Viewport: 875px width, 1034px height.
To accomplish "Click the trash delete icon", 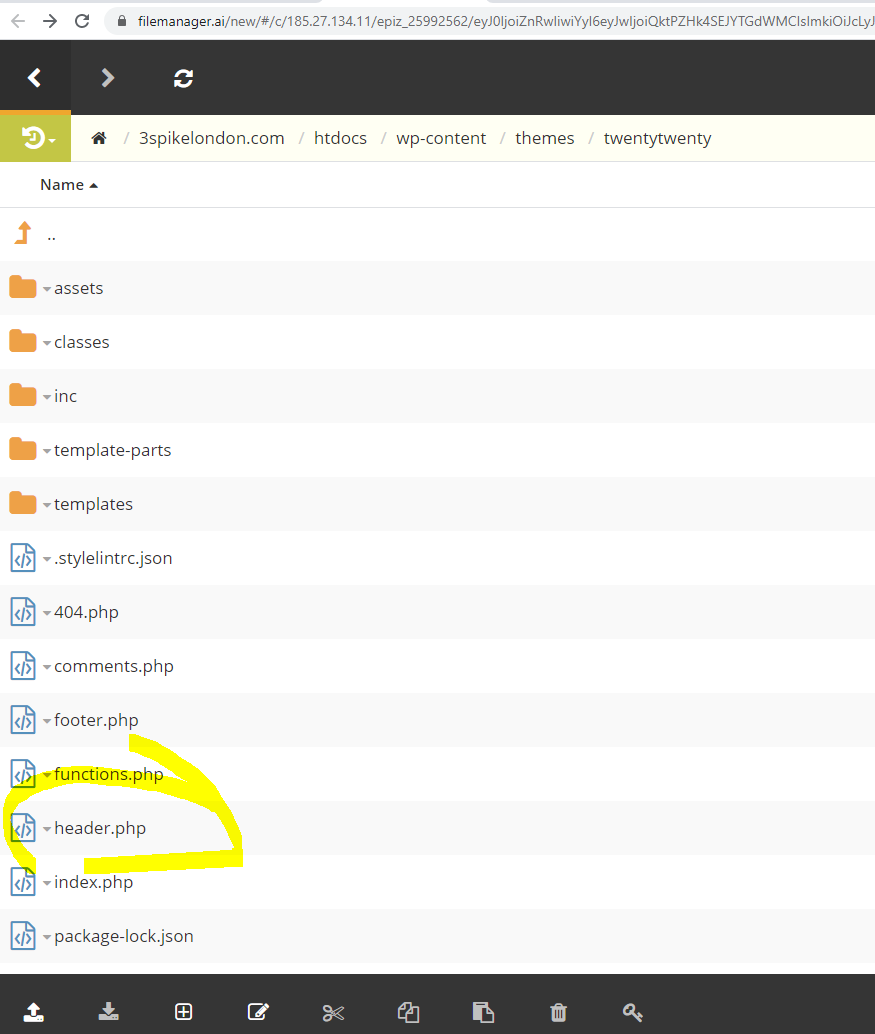I will point(559,1012).
